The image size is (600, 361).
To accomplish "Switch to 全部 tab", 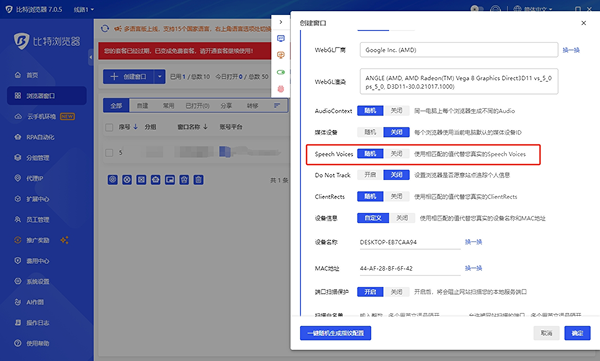I will [x=116, y=106].
